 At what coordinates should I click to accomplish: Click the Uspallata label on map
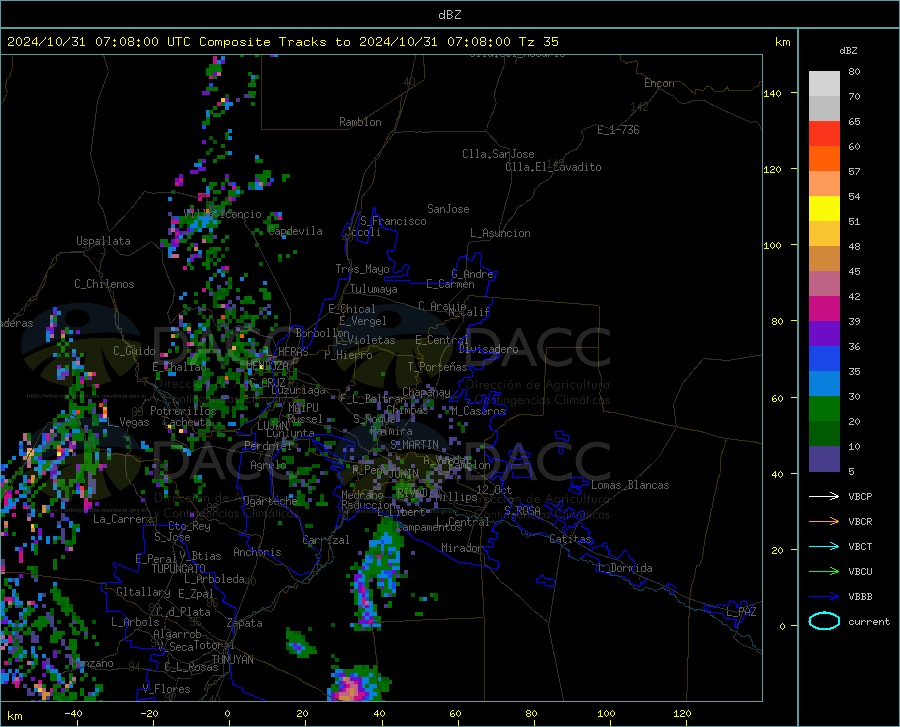103,241
